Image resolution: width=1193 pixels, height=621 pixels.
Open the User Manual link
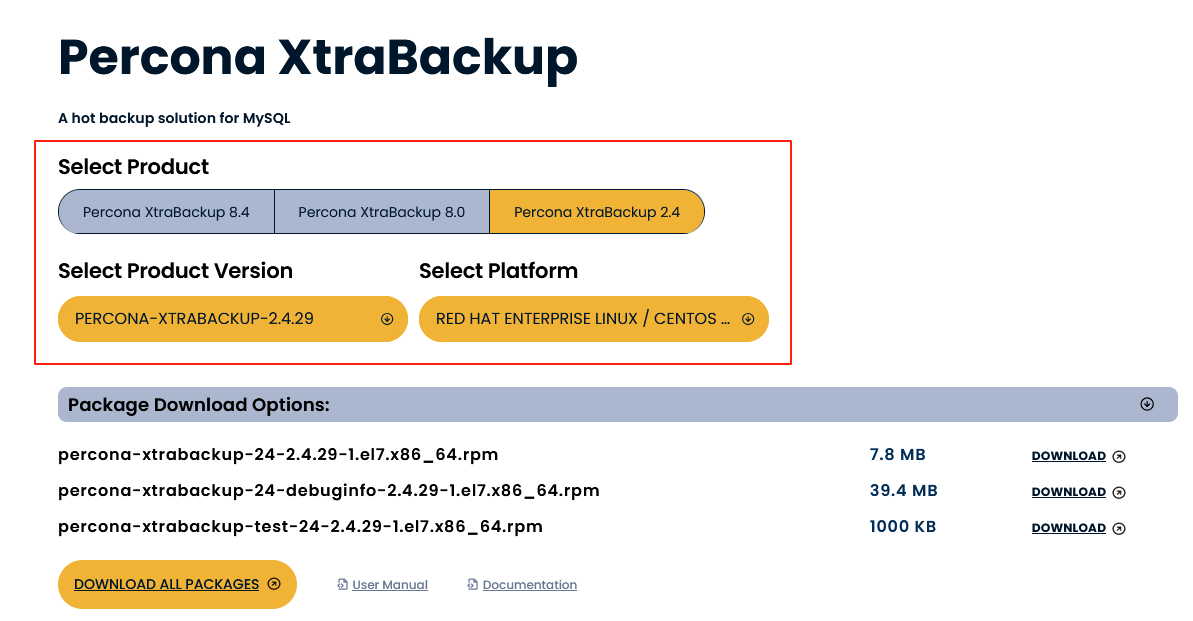click(390, 585)
